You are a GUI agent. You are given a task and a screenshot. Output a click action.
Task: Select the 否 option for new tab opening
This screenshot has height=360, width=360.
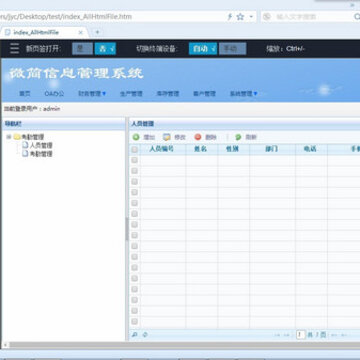[105, 49]
